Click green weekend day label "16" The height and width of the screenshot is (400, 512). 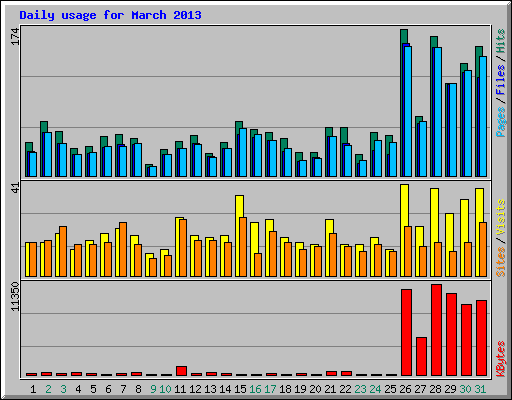(255, 389)
